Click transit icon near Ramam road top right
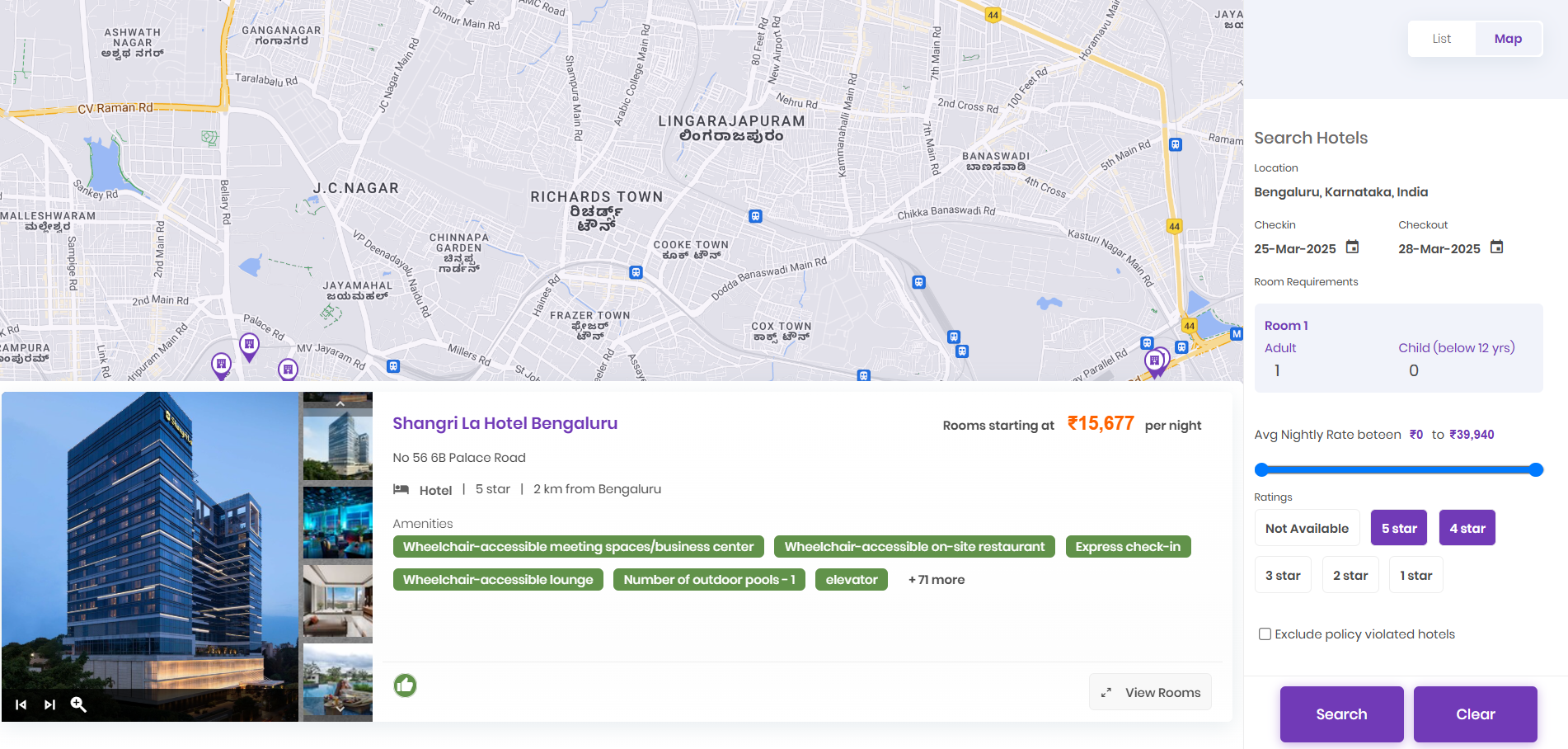 1176,144
